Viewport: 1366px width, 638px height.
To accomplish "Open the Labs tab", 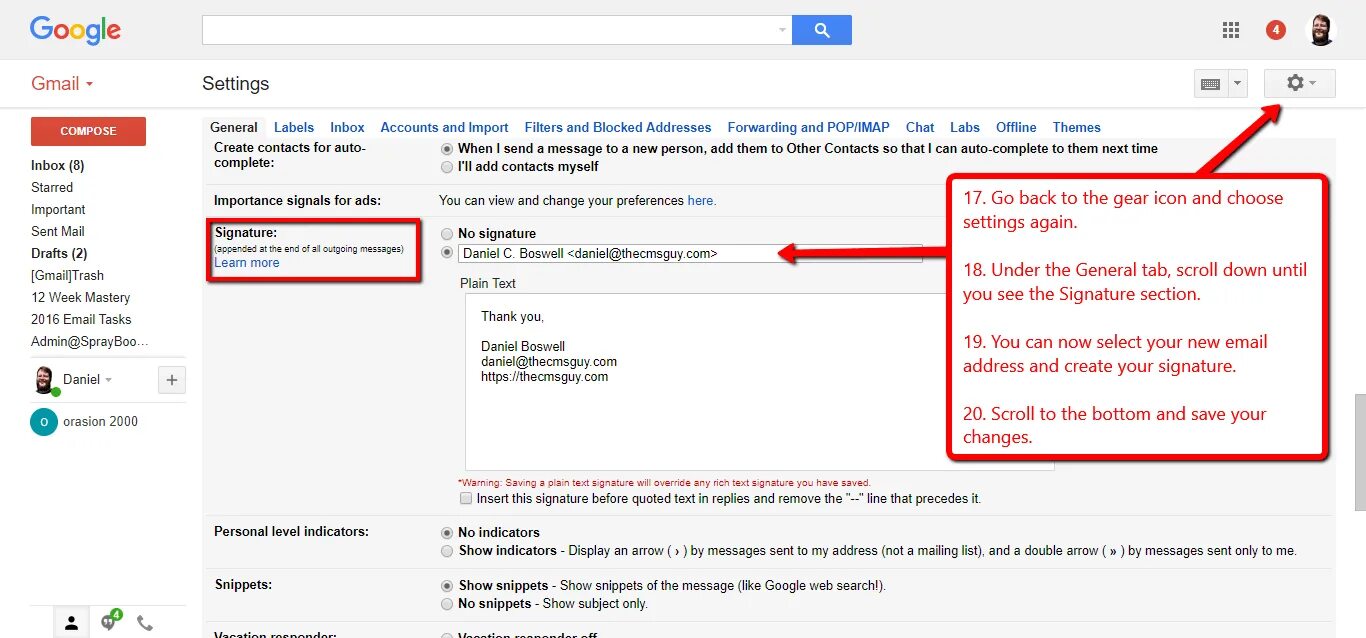I will (965, 127).
